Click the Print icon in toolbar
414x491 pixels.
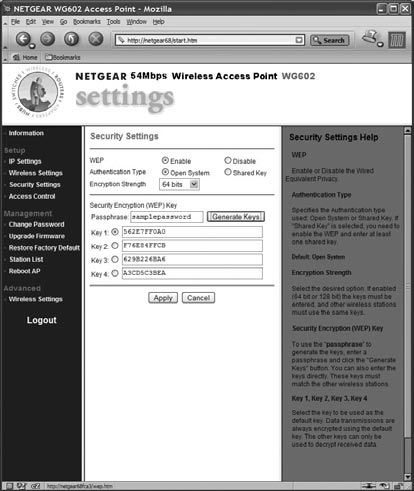369,37
